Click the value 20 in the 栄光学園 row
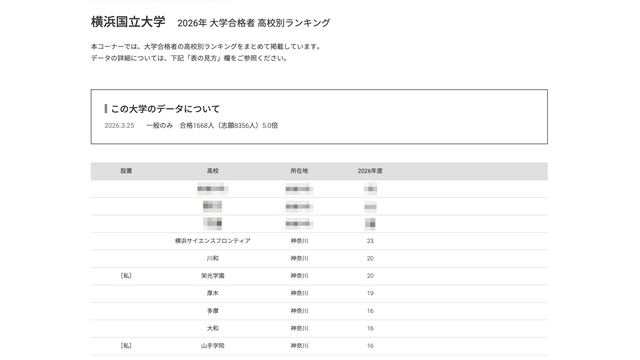 tap(370, 276)
